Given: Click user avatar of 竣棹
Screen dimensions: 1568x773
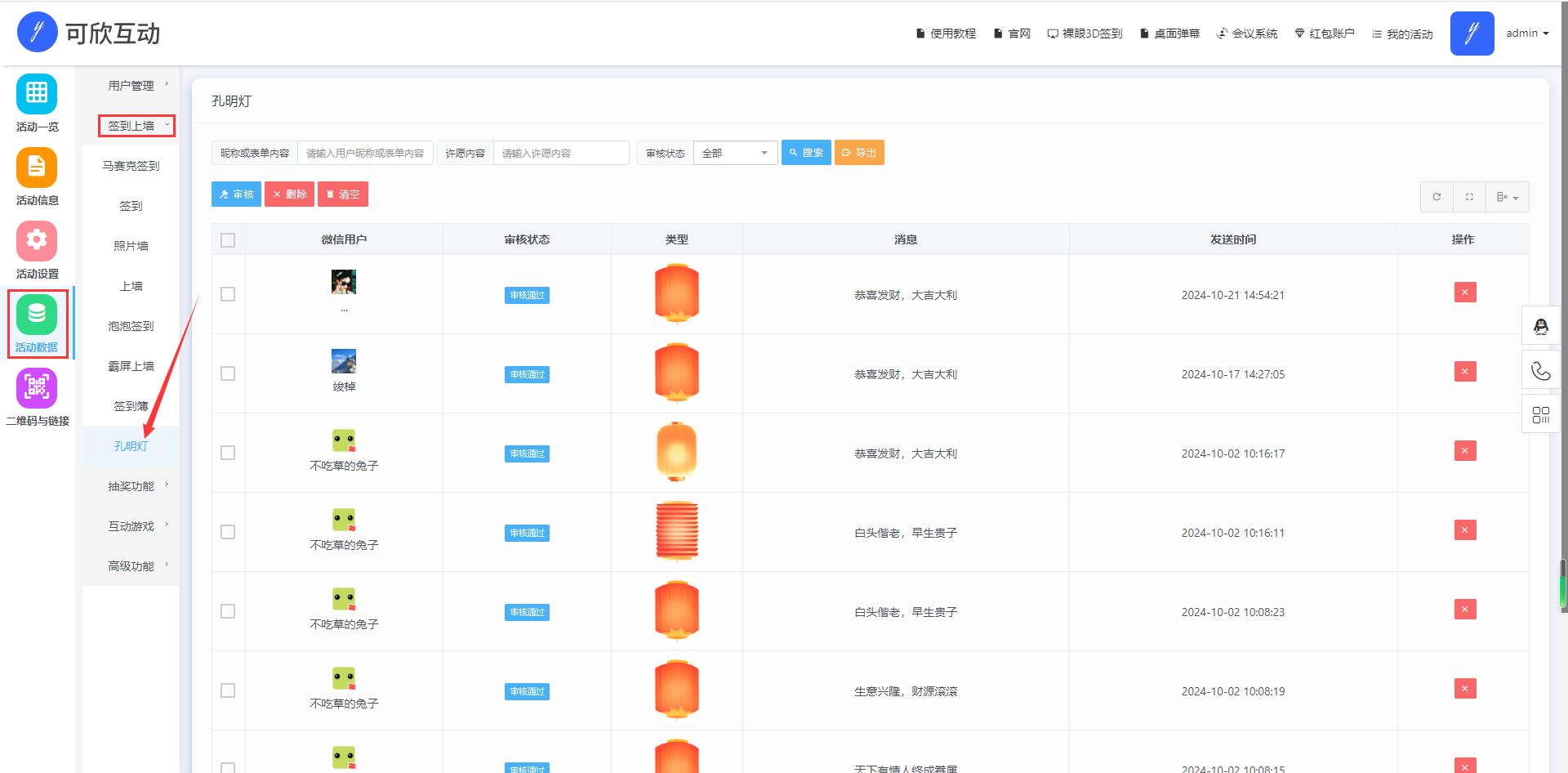Looking at the screenshot, I should tap(344, 361).
